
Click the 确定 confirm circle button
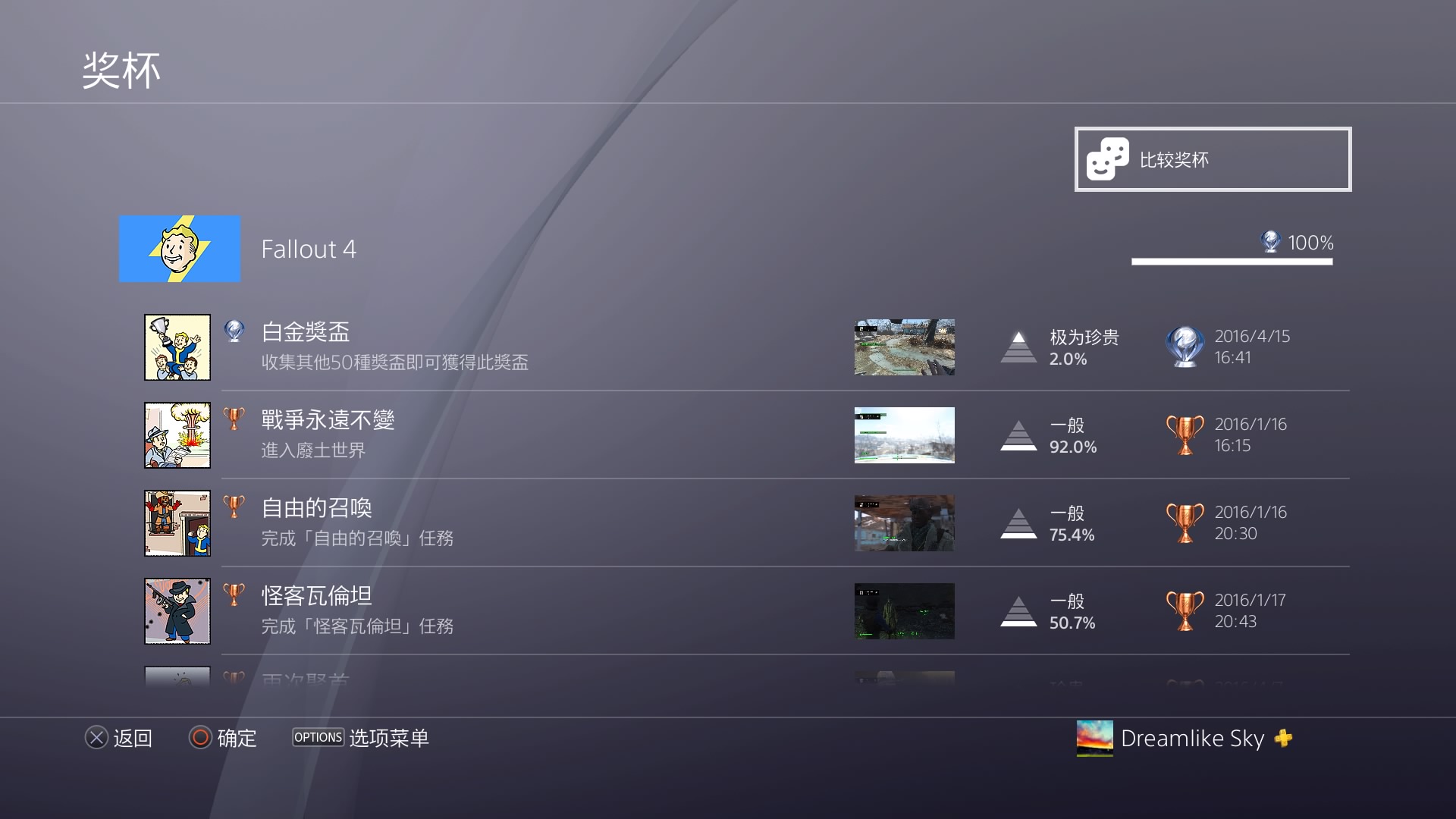[x=223, y=738]
